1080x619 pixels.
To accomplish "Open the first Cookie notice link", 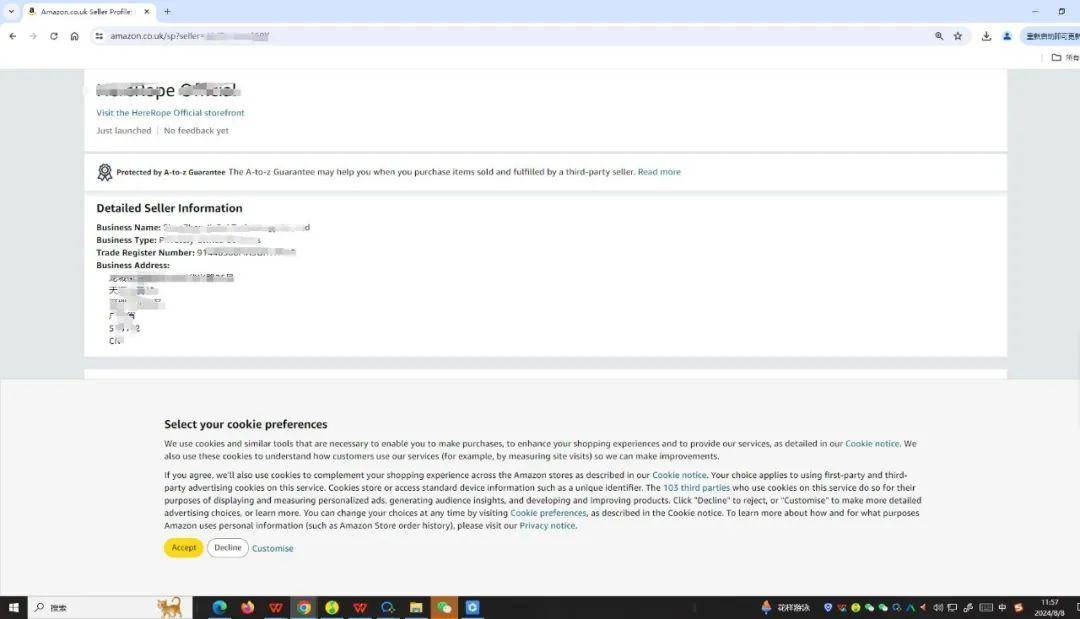I will (872, 444).
